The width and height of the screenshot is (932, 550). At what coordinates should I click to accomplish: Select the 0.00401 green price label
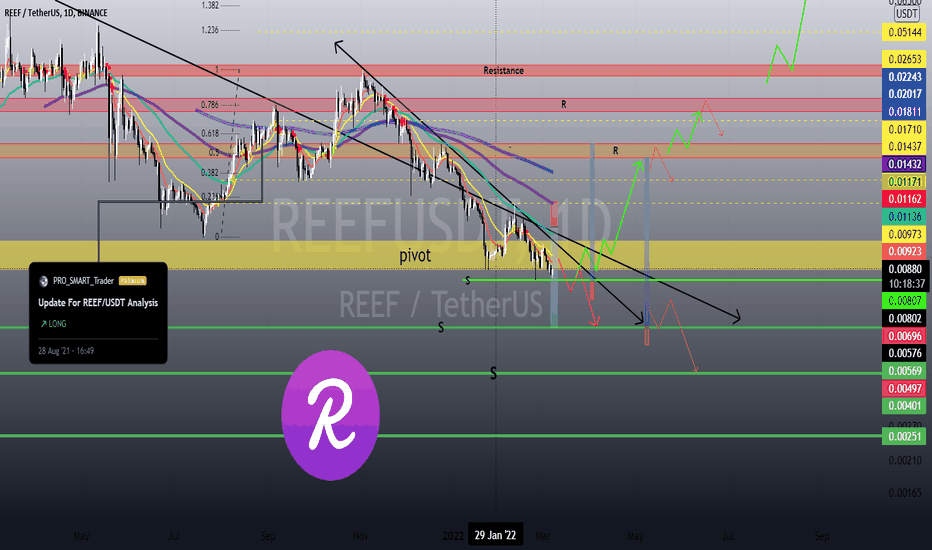click(x=905, y=406)
